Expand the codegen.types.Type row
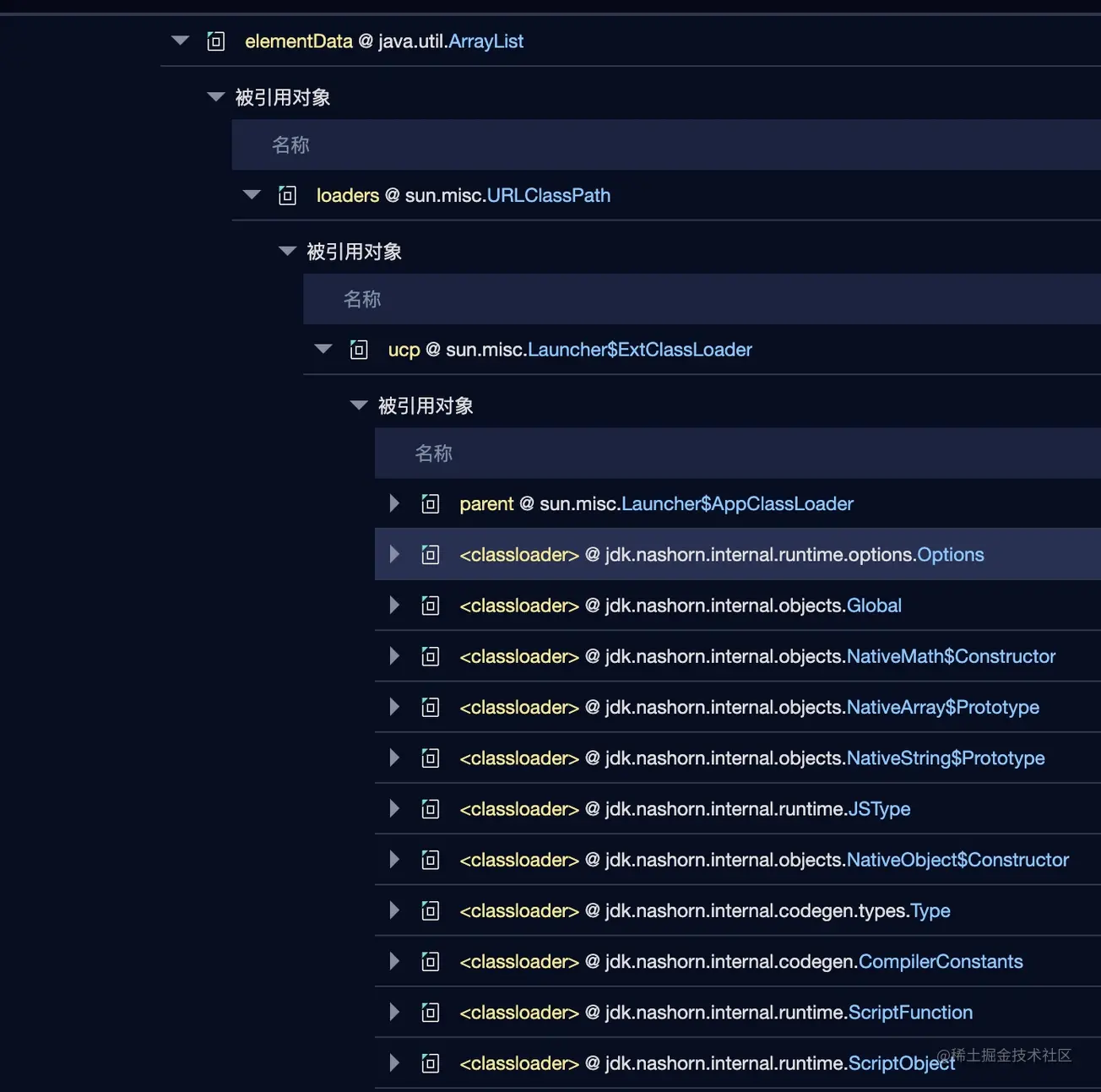The width and height of the screenshot is (1101, 1092). 394,910
